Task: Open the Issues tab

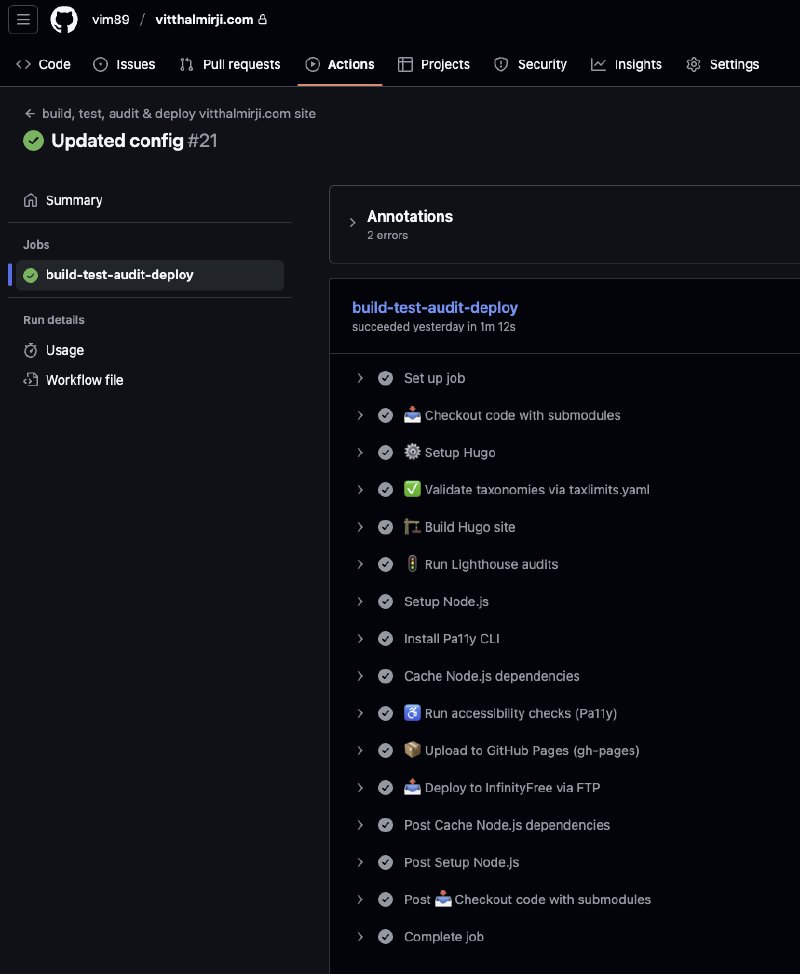Action: coord(124,65)
